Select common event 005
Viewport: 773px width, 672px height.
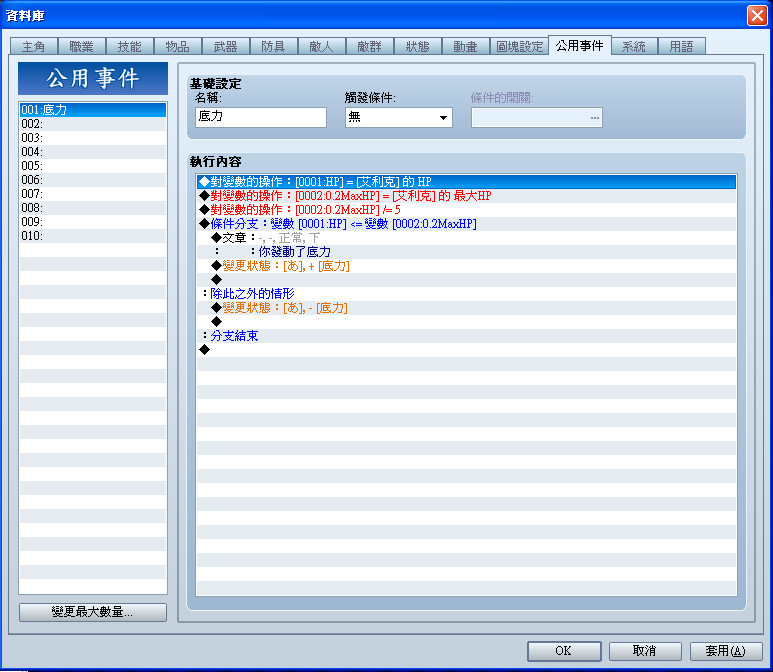coord(93,166)
